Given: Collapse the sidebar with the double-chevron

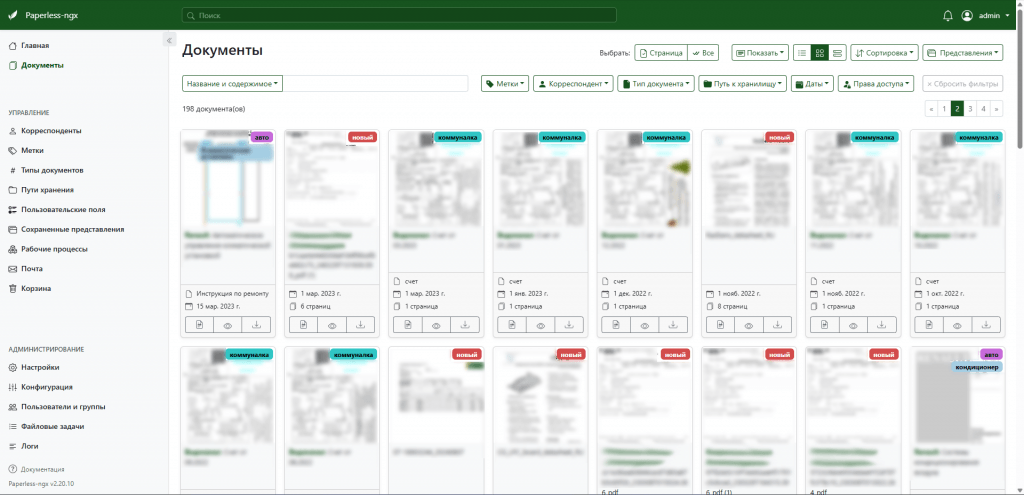Looking at the screenshot, I should [x=168, y=40].
